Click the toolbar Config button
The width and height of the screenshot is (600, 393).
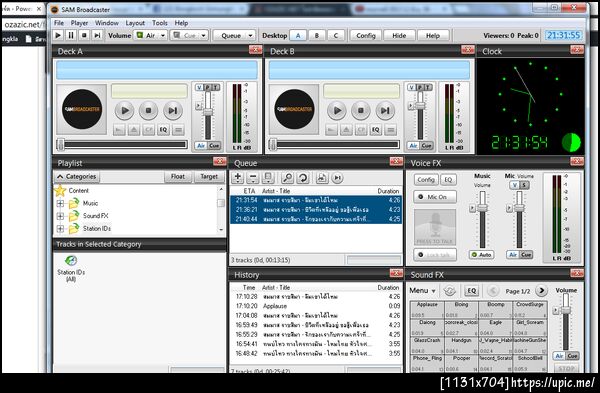(x=366, y=36)
